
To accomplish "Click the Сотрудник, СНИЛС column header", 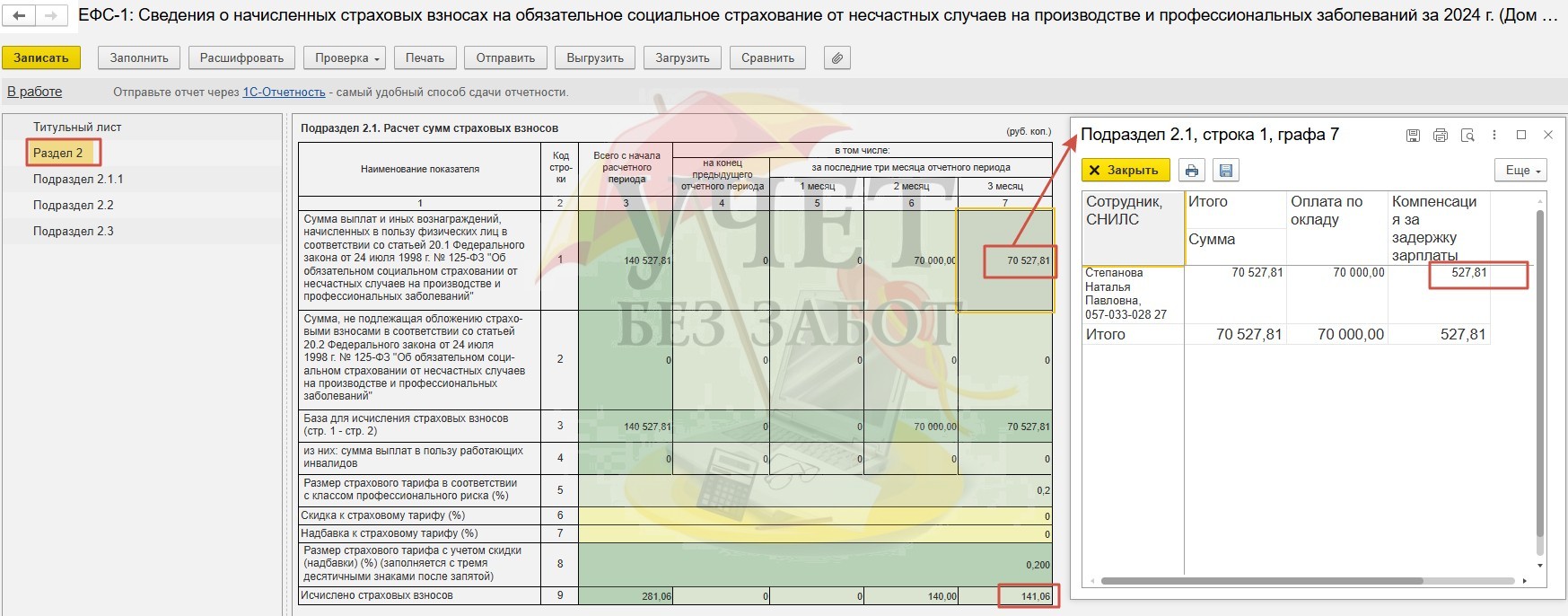I will click(1133, 228).
